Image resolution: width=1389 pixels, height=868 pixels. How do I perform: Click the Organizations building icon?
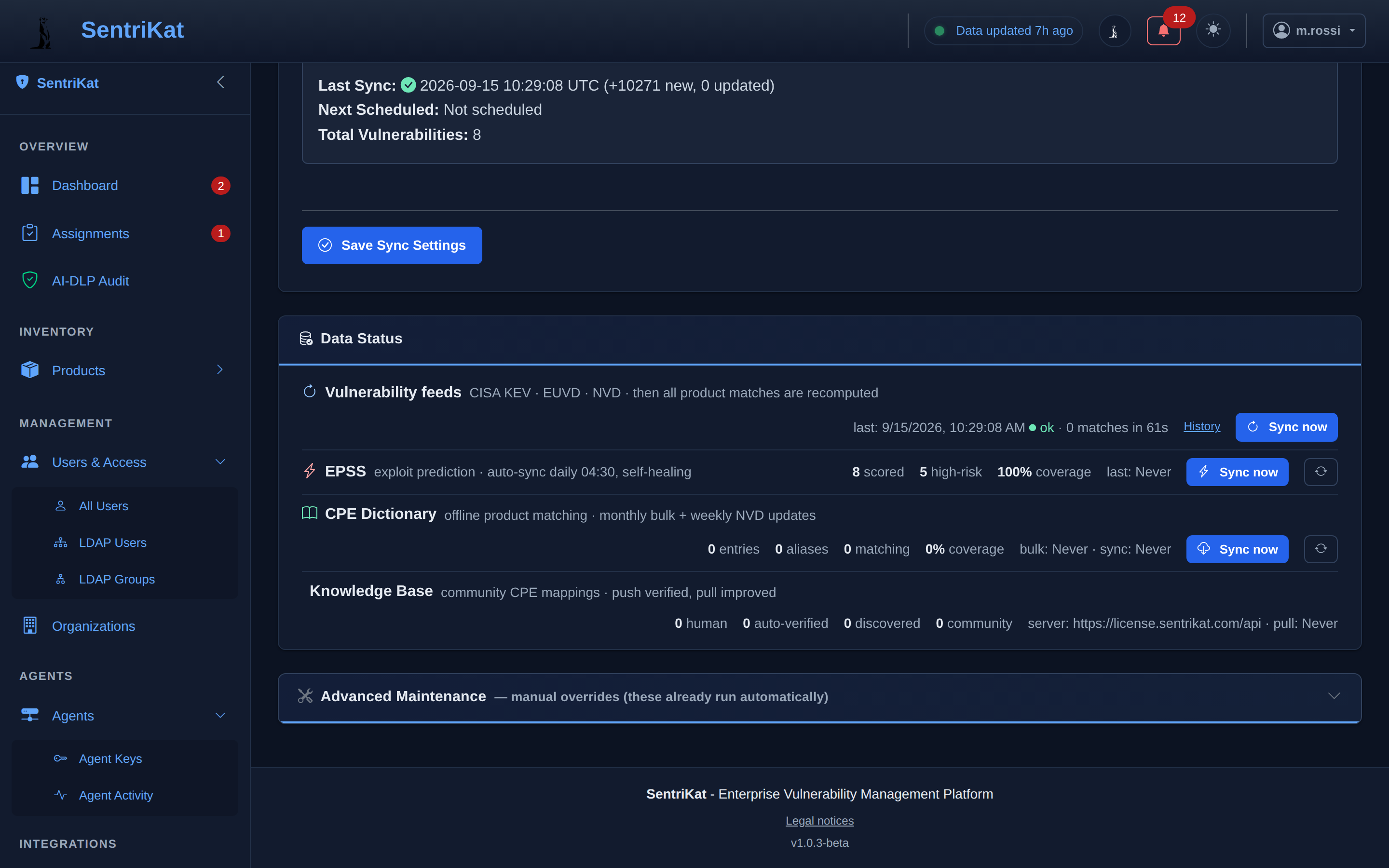(30, 625)
